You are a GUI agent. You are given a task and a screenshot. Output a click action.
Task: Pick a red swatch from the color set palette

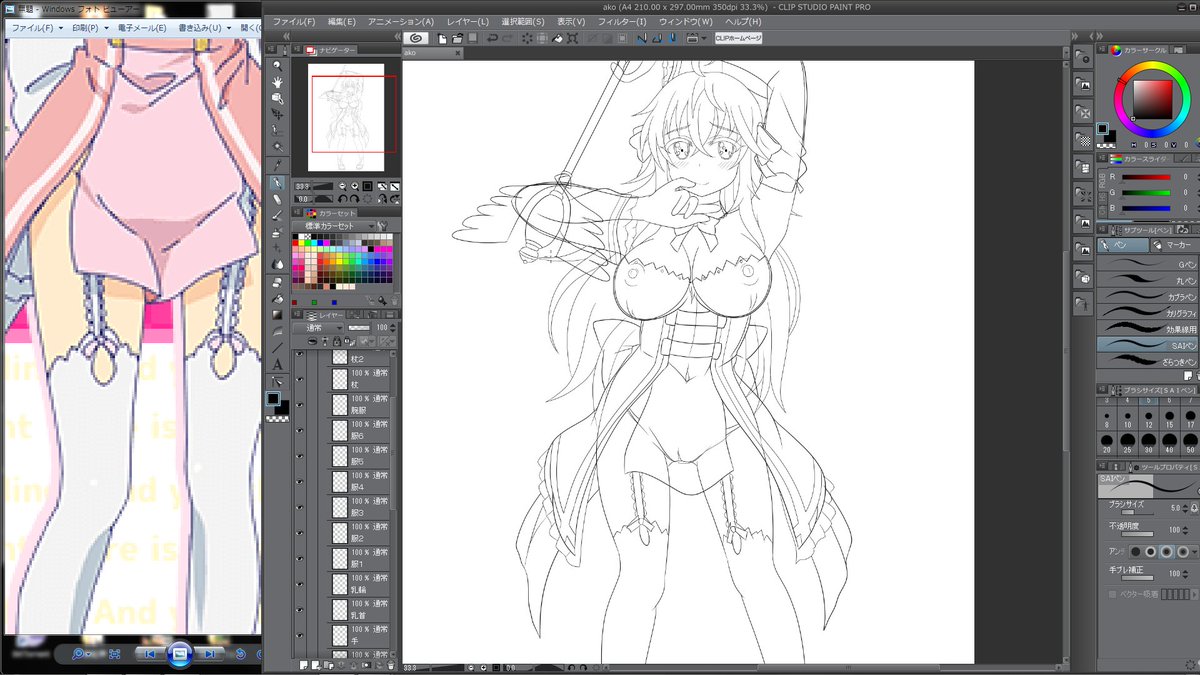pos(294,243)
